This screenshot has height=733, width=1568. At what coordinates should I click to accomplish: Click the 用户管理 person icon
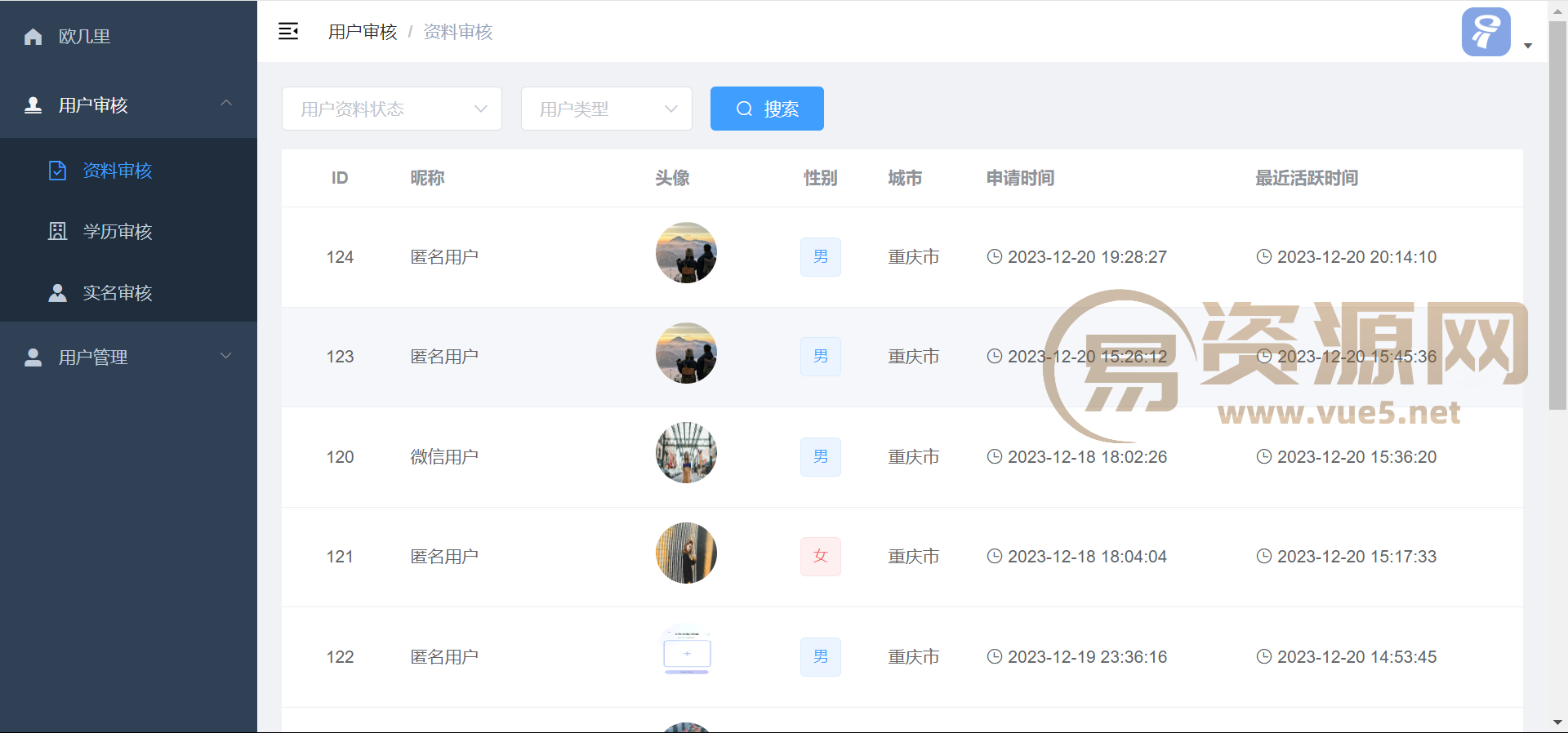click(33, 358)
